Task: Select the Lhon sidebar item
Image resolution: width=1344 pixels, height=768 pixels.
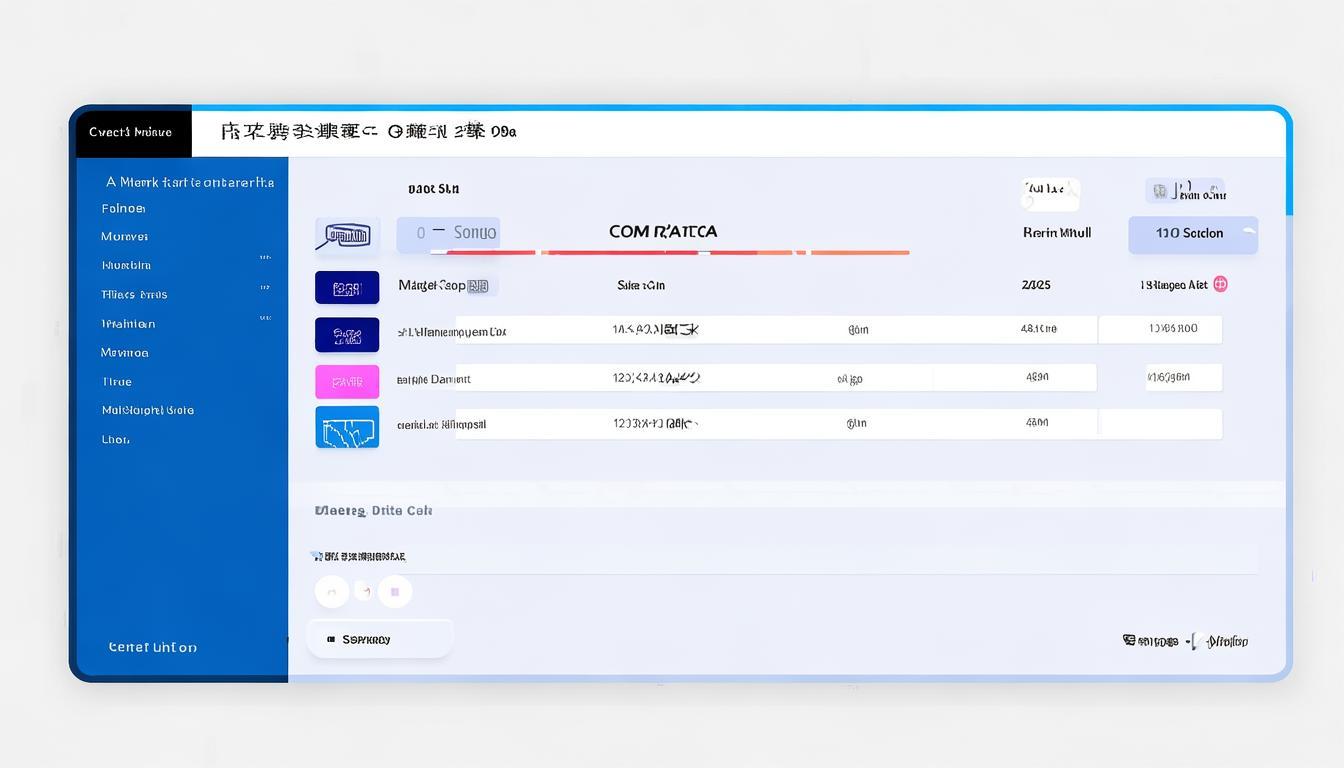Action: pos(115,439)
